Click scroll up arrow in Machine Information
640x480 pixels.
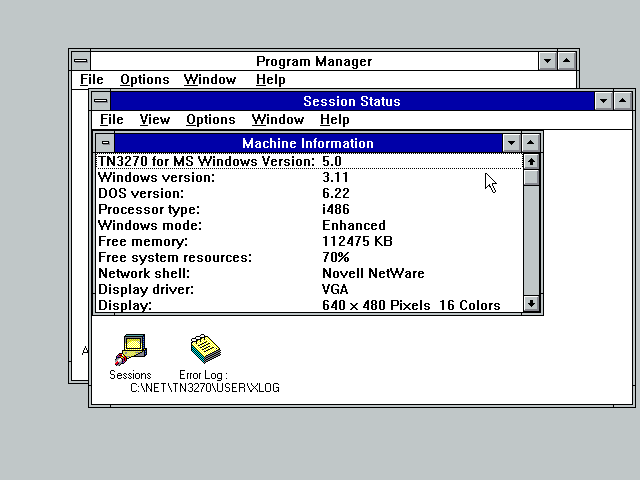(x=531, y=162)
